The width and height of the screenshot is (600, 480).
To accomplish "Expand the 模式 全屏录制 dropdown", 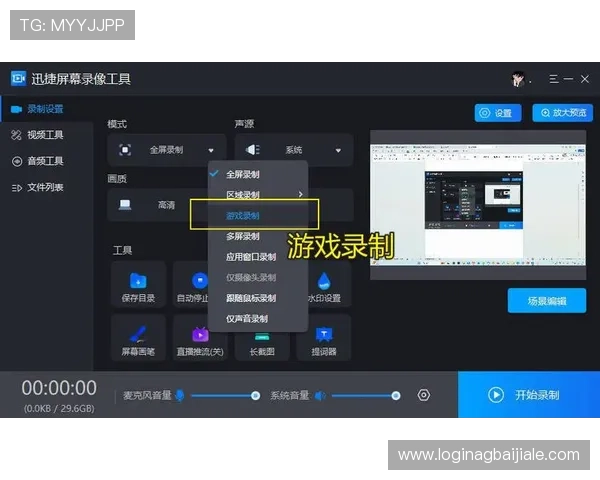I will point(166,150).
